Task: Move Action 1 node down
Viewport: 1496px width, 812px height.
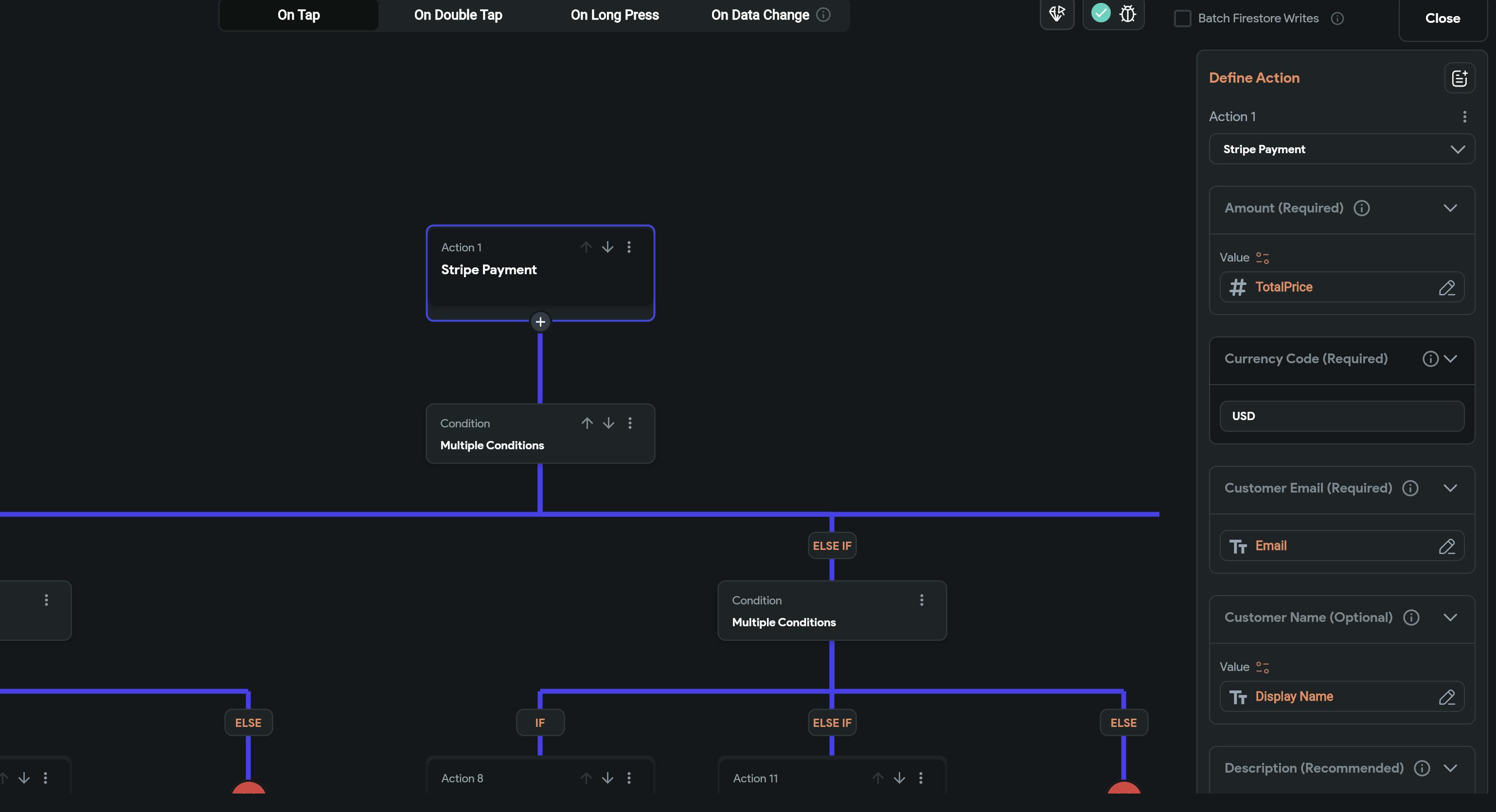Action: pos(607,247)
